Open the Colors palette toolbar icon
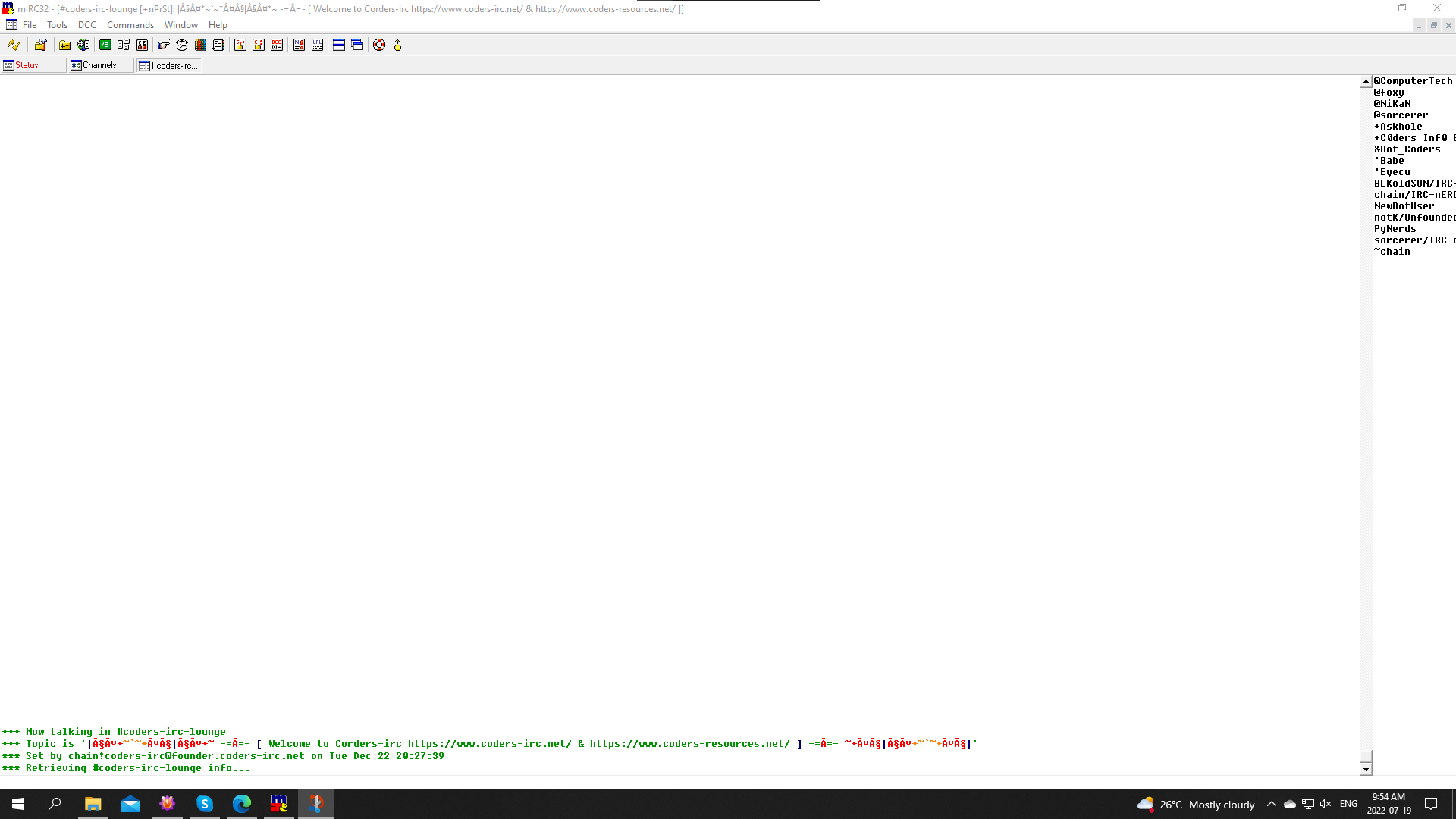The image size is (1456, 819). pos(200,45)
